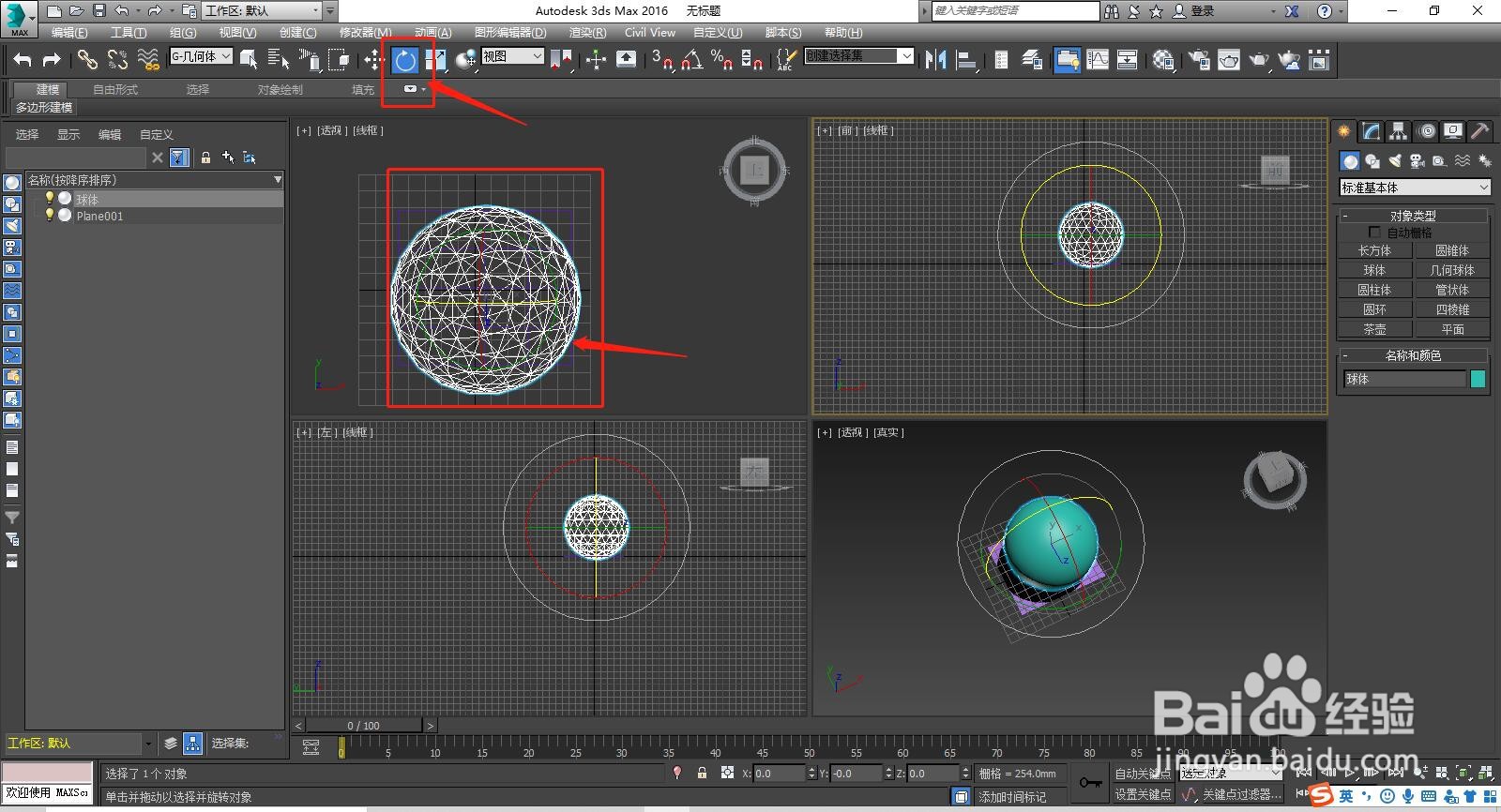Click the 平面 create button
The width and height of the screenshot is (1501, 812).
pyautogui.click(x=1451, y=329)
